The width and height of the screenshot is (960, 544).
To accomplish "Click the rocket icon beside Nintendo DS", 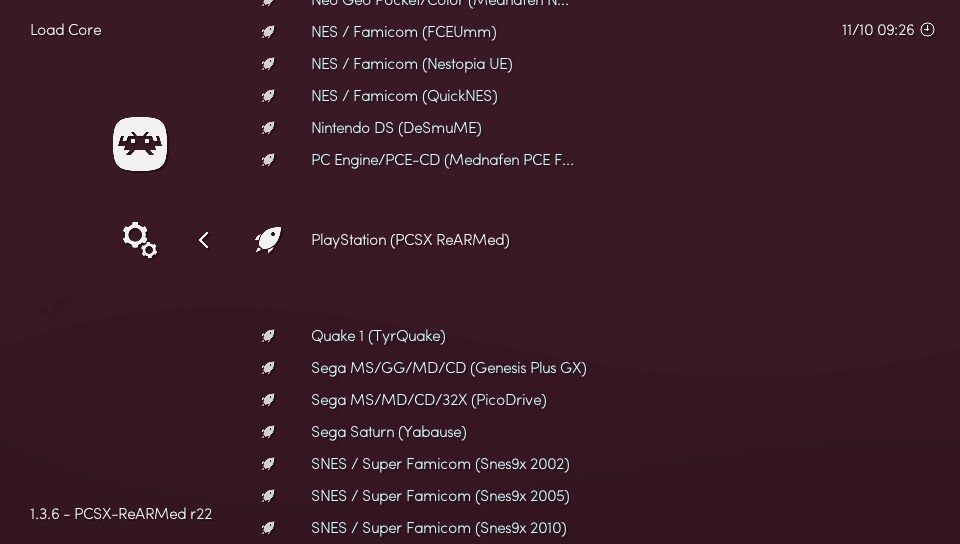I will (x=268, y=128).
